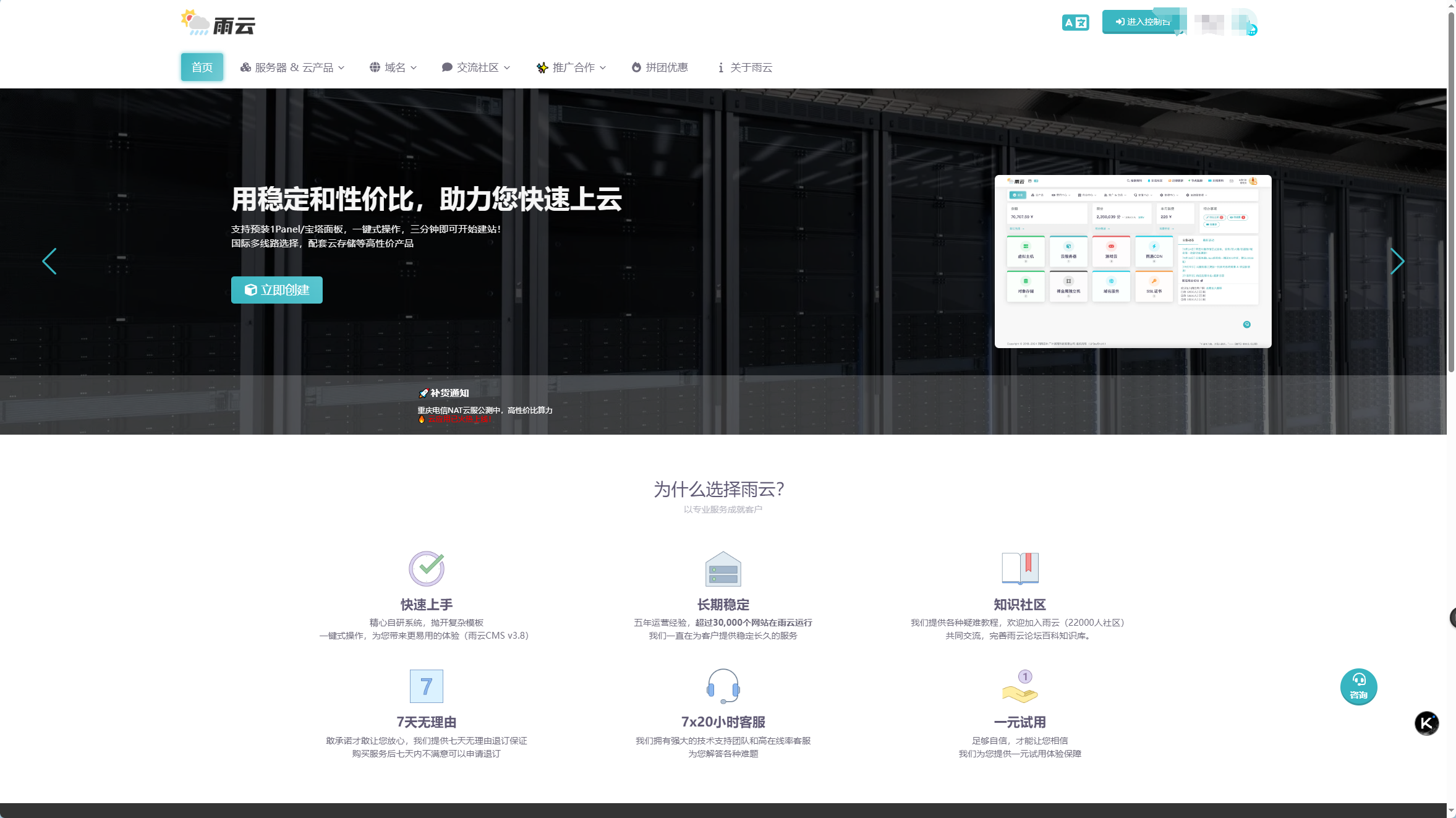Click the 7天无理由 heading

tap(427, 722)
